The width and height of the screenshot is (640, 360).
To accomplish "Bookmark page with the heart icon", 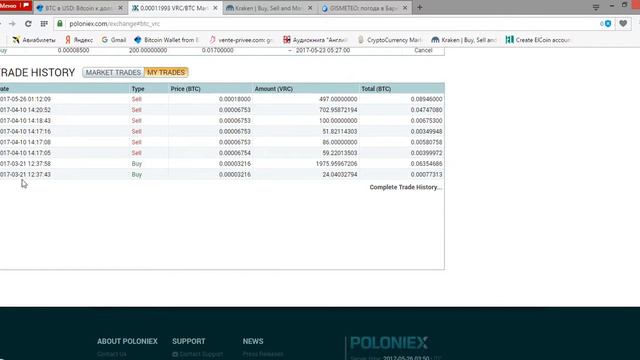I will 623,24.
